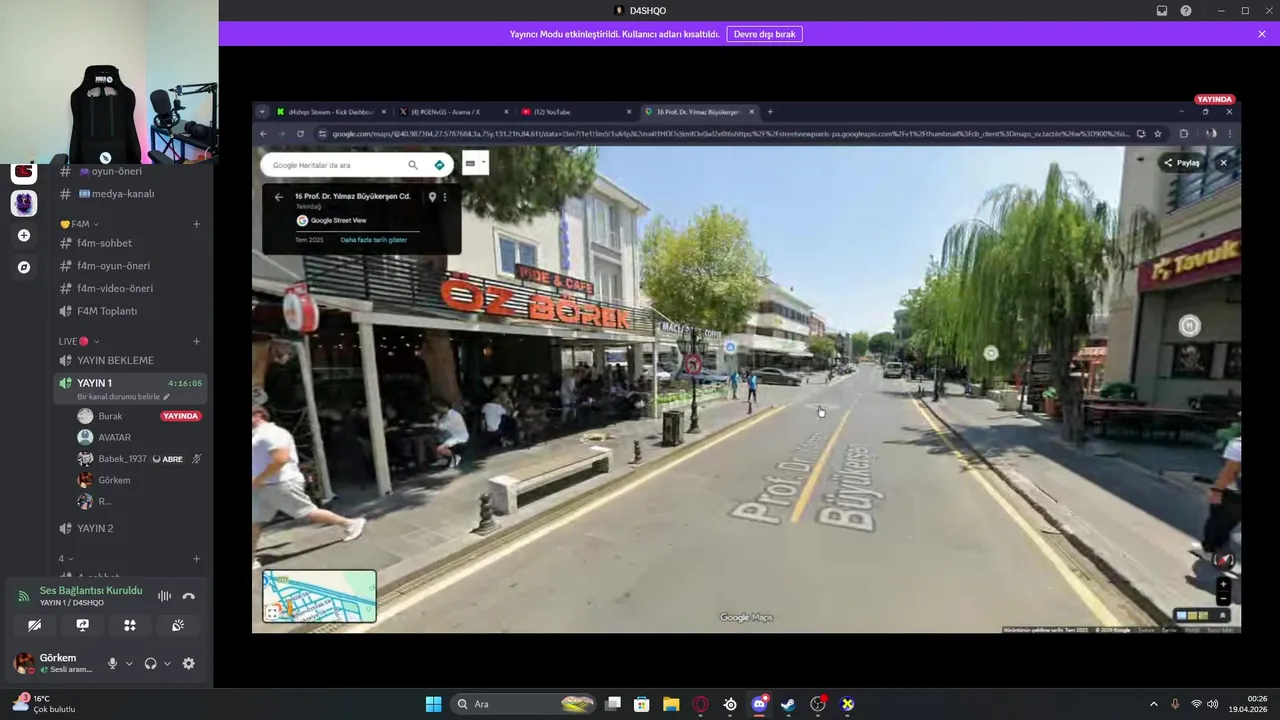This screenshot has width=1280, height=720.
Task: Exit Street View with back arrow
Action: coord(279,197)
